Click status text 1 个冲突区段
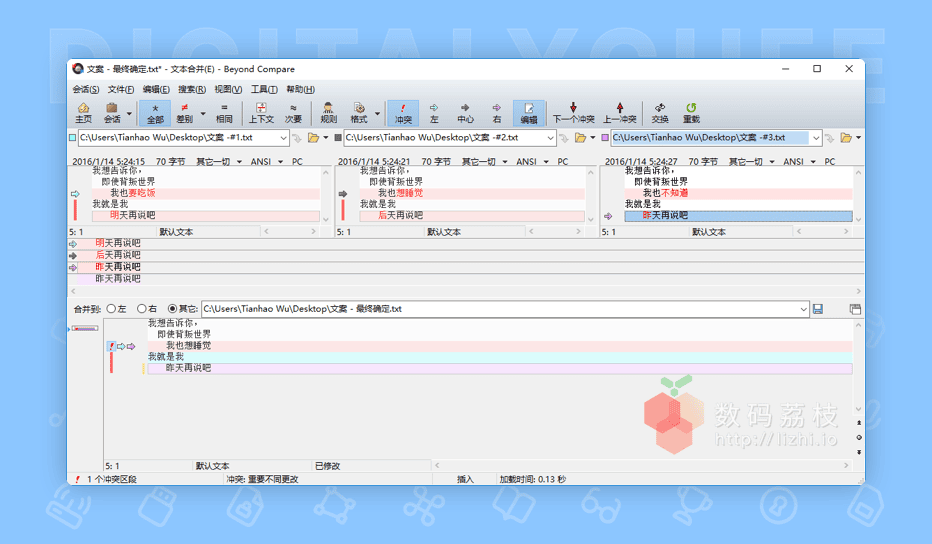Viewport: 932px width, 544px height. (112, 479)
